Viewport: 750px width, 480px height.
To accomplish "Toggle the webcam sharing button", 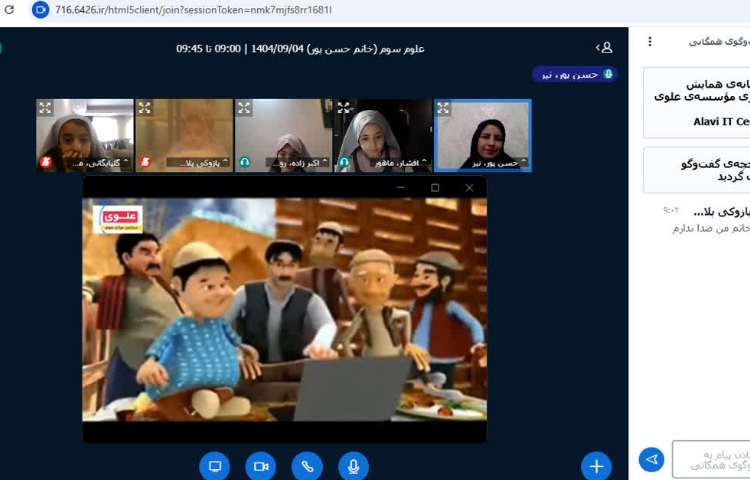I will [x=261, y=466].
